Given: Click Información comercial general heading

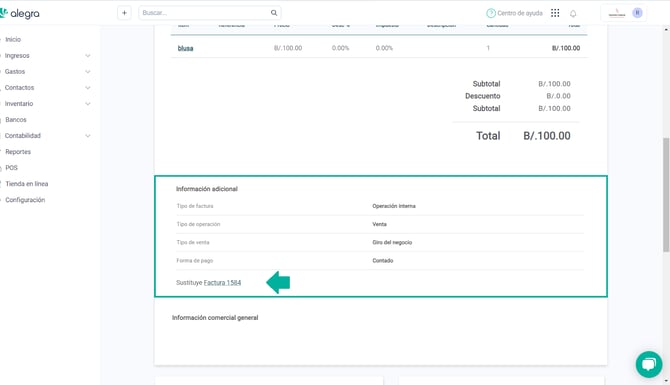Looking at the screenshot, I should [x=215, y=317].
